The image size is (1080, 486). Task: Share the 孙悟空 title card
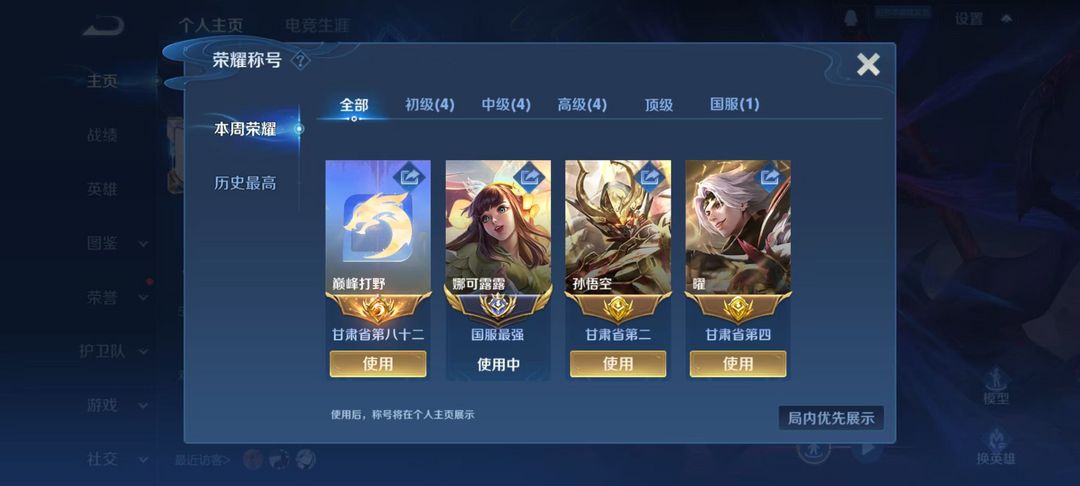click(x=650, y=178)
